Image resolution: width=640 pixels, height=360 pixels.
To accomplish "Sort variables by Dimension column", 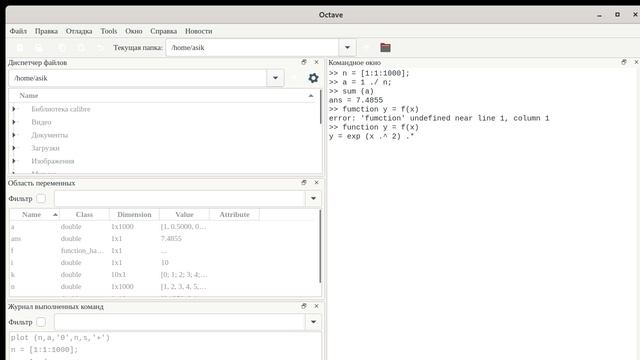I will [x=134, y=214].
